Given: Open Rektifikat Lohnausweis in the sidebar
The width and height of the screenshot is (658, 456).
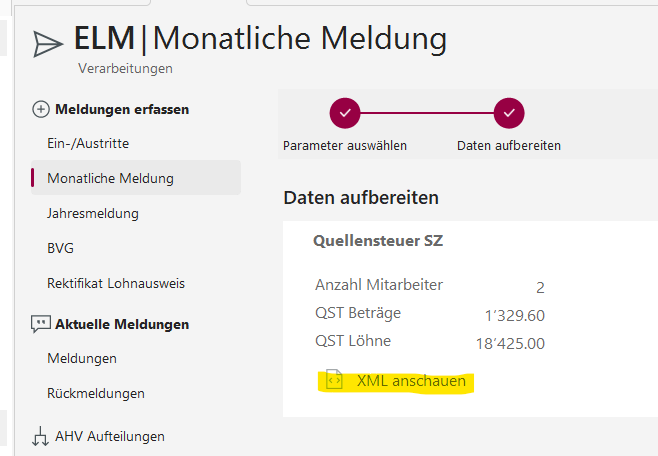Looking at the screenshot, I should pos(116,284).
